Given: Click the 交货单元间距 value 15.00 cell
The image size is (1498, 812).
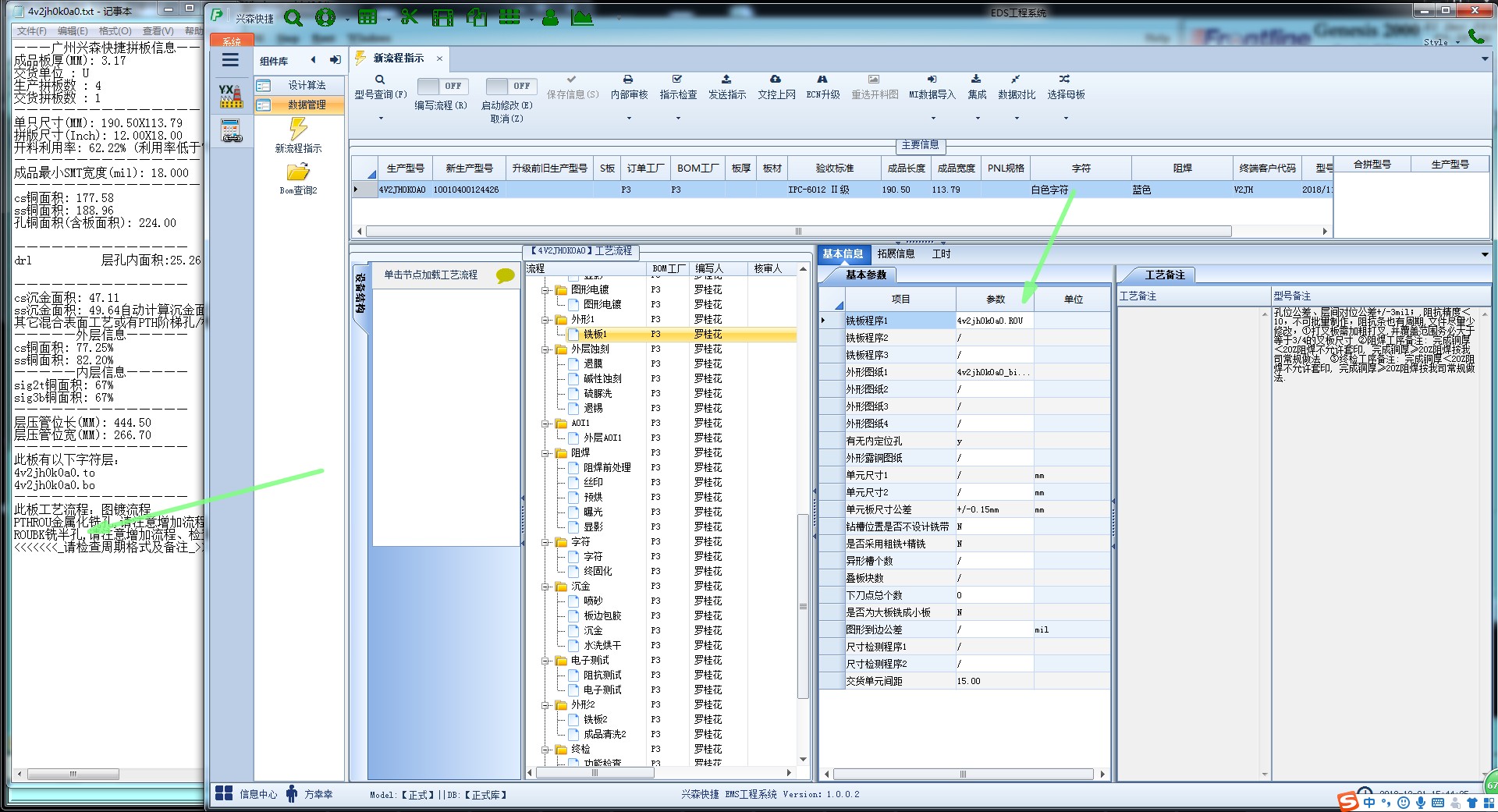Looking at the screenshot, I should 995,681.
